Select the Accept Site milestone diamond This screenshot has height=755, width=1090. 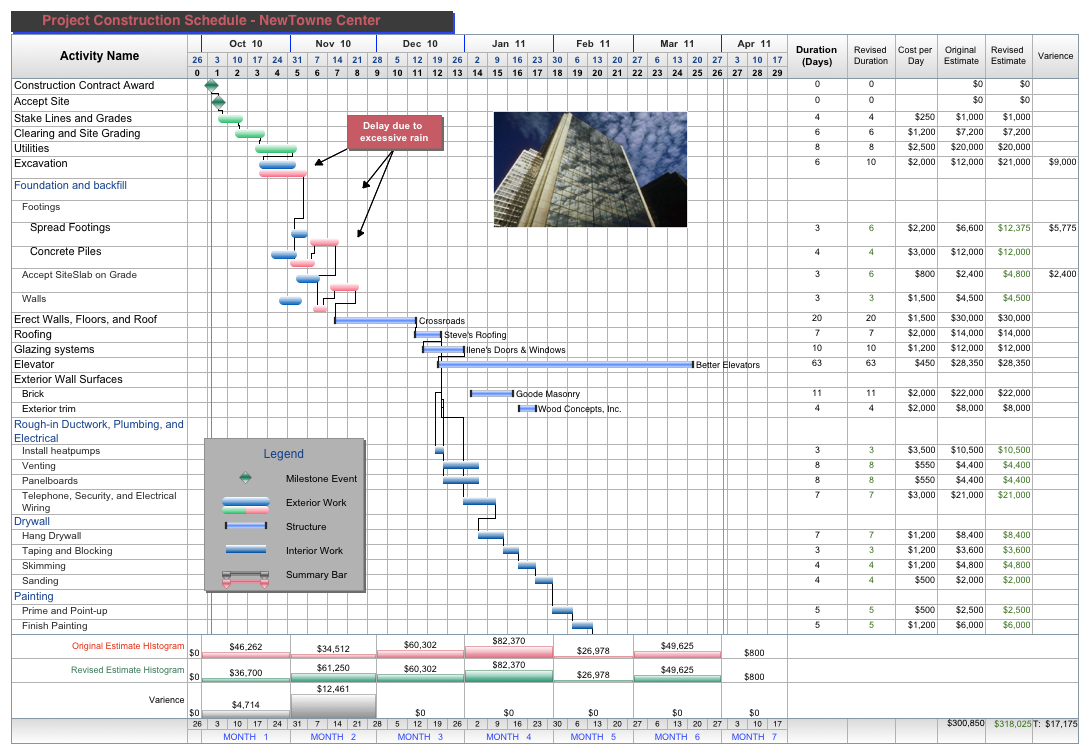pos(218,102)
